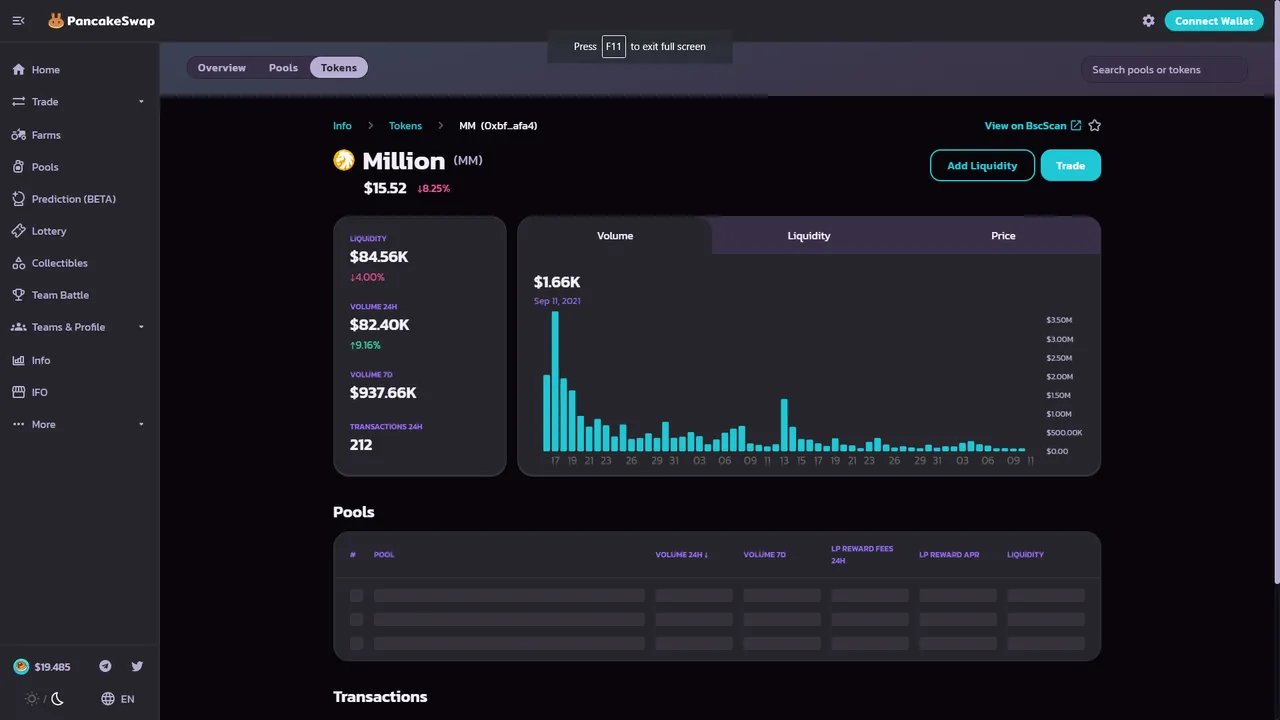Sort pools by Volume 24H column
The image size is (1280, 720).
tap(681, 555)
